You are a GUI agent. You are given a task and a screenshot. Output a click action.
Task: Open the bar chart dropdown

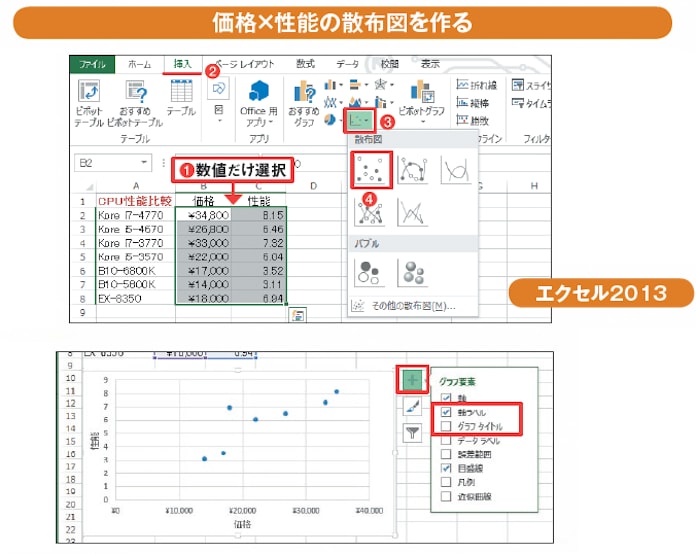[359, 84]
